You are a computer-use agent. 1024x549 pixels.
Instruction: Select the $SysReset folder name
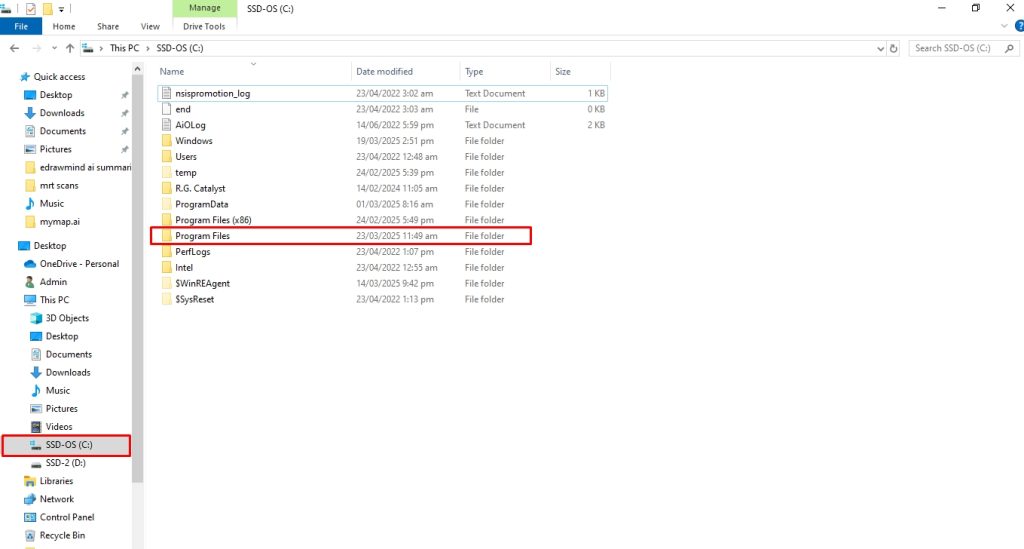click(x=195, y=299)
